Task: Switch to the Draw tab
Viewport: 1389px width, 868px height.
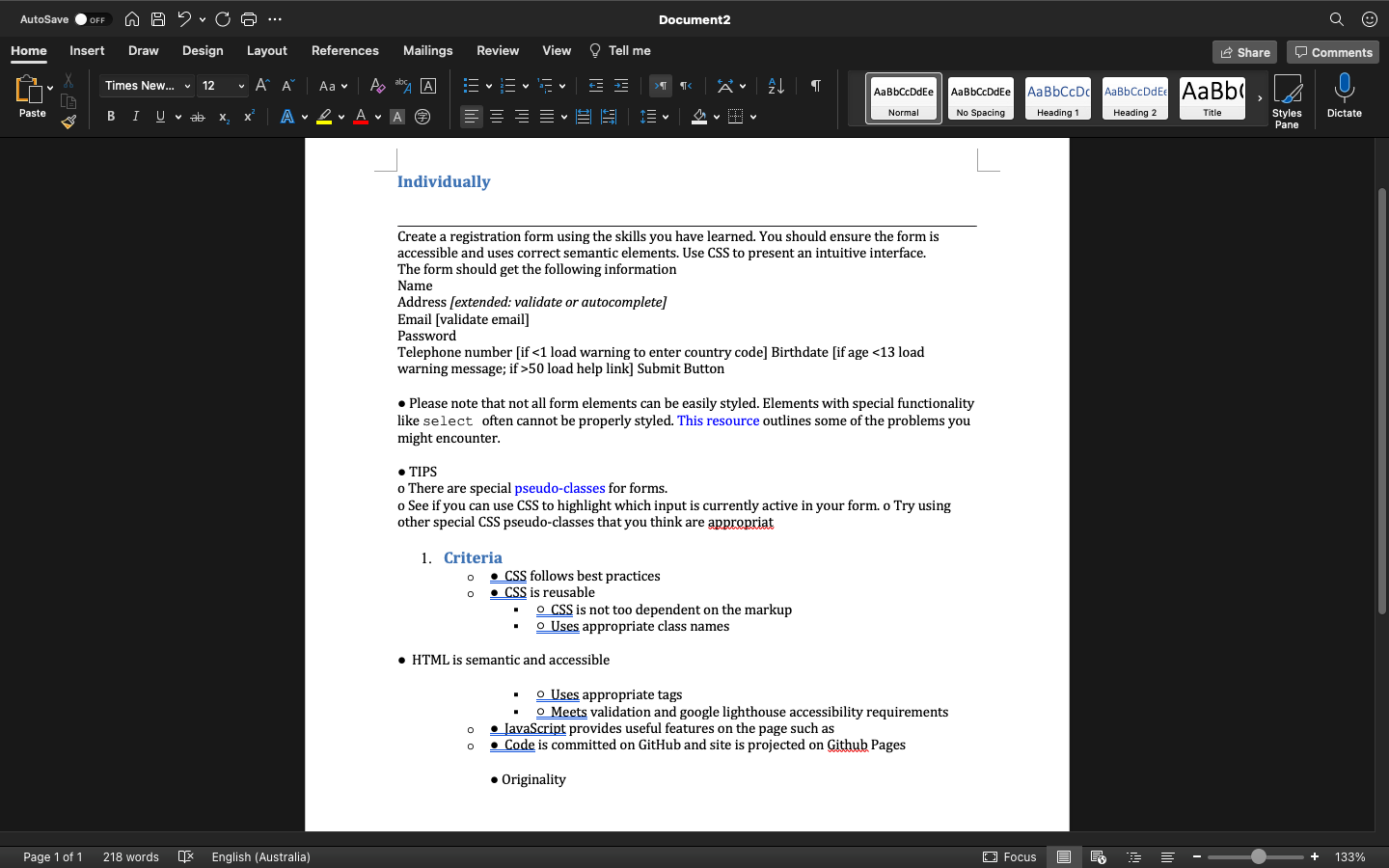Action: click(144, 51)
